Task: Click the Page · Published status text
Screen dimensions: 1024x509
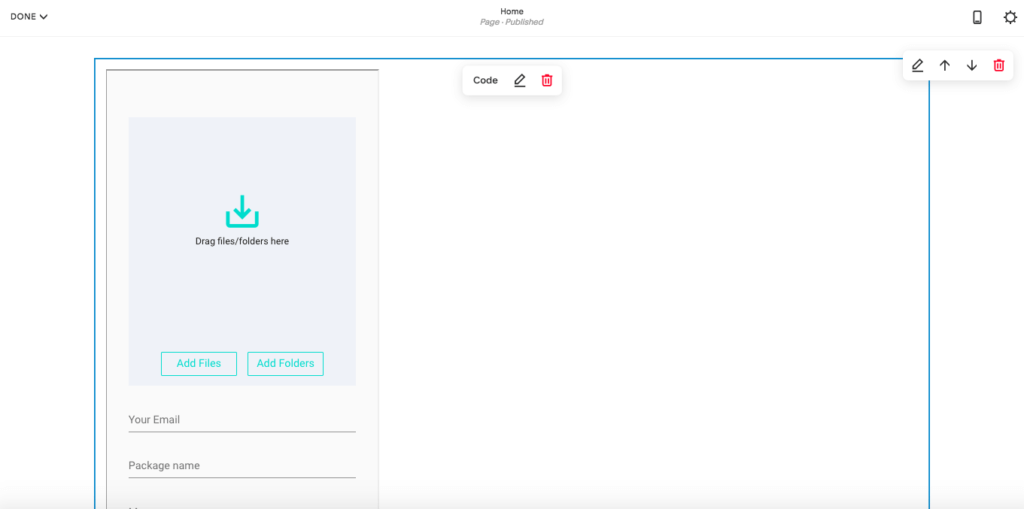Action: pyautogui.click(x=511, y=22)
